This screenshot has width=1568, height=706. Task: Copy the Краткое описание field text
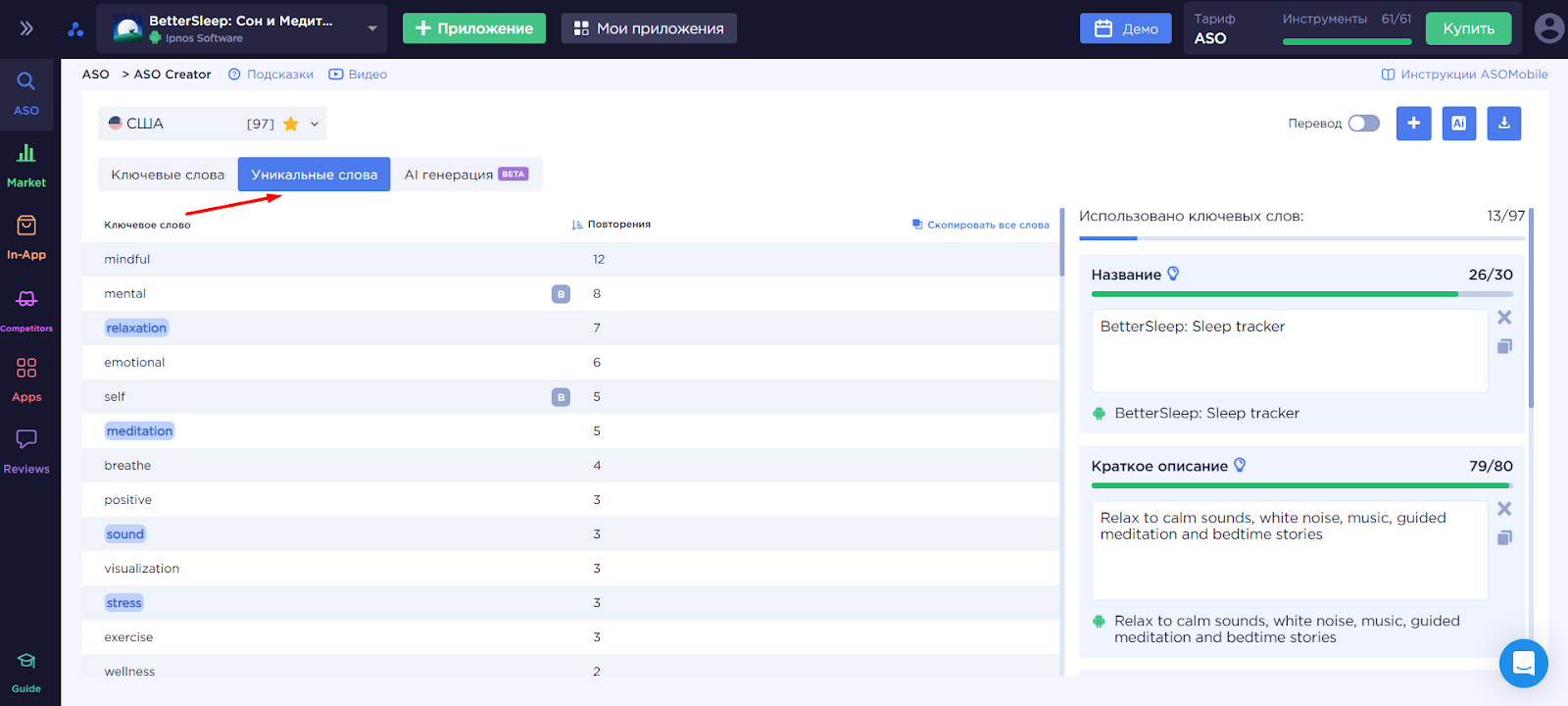click(x=1504, y=537)
